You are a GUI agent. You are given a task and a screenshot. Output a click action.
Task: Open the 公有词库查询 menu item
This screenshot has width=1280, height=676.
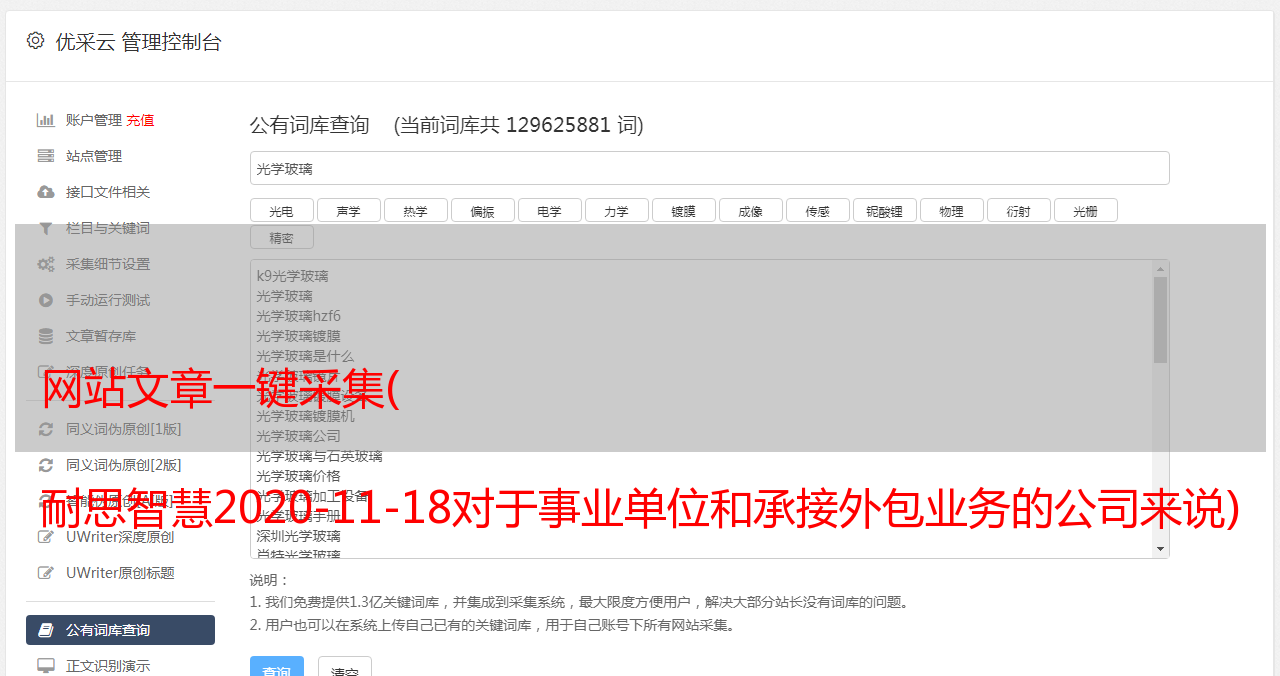120,630
